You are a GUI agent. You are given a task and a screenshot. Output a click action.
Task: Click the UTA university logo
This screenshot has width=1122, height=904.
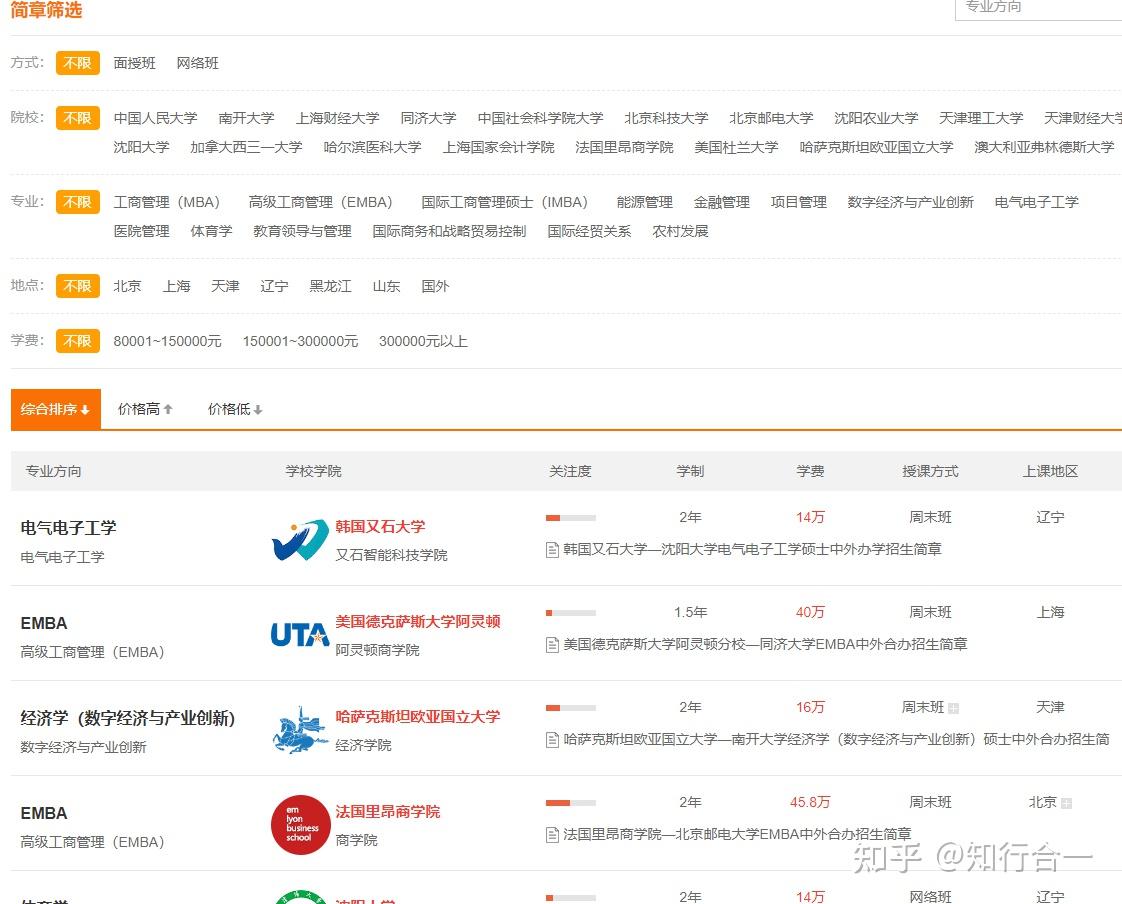[x=300, y=635]
